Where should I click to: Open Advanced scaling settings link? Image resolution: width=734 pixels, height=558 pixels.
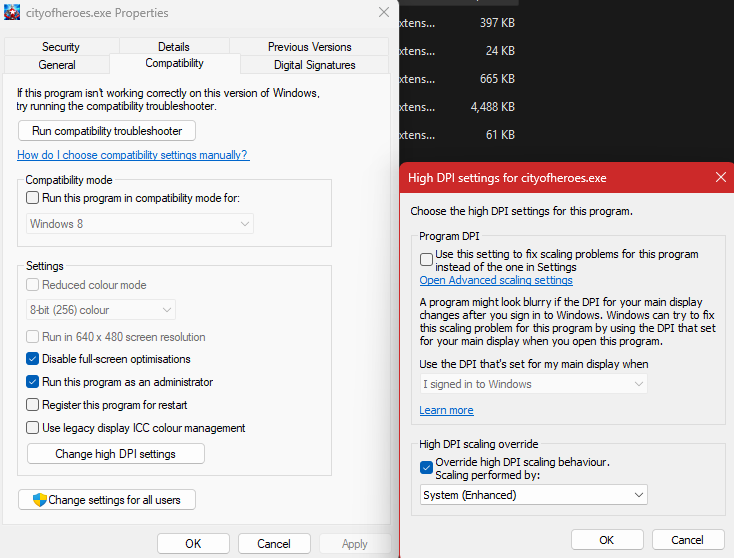[x=496, y=281]
